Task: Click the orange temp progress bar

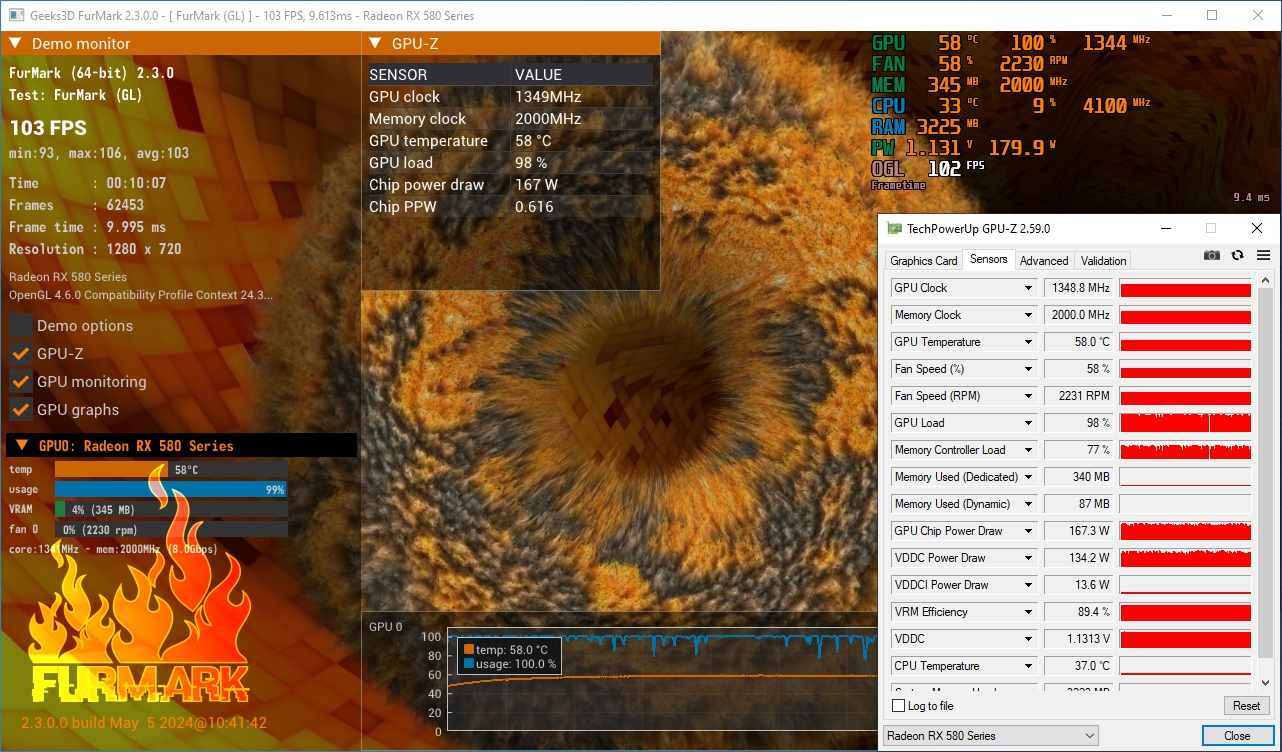Action: click(x=171, y=470)
